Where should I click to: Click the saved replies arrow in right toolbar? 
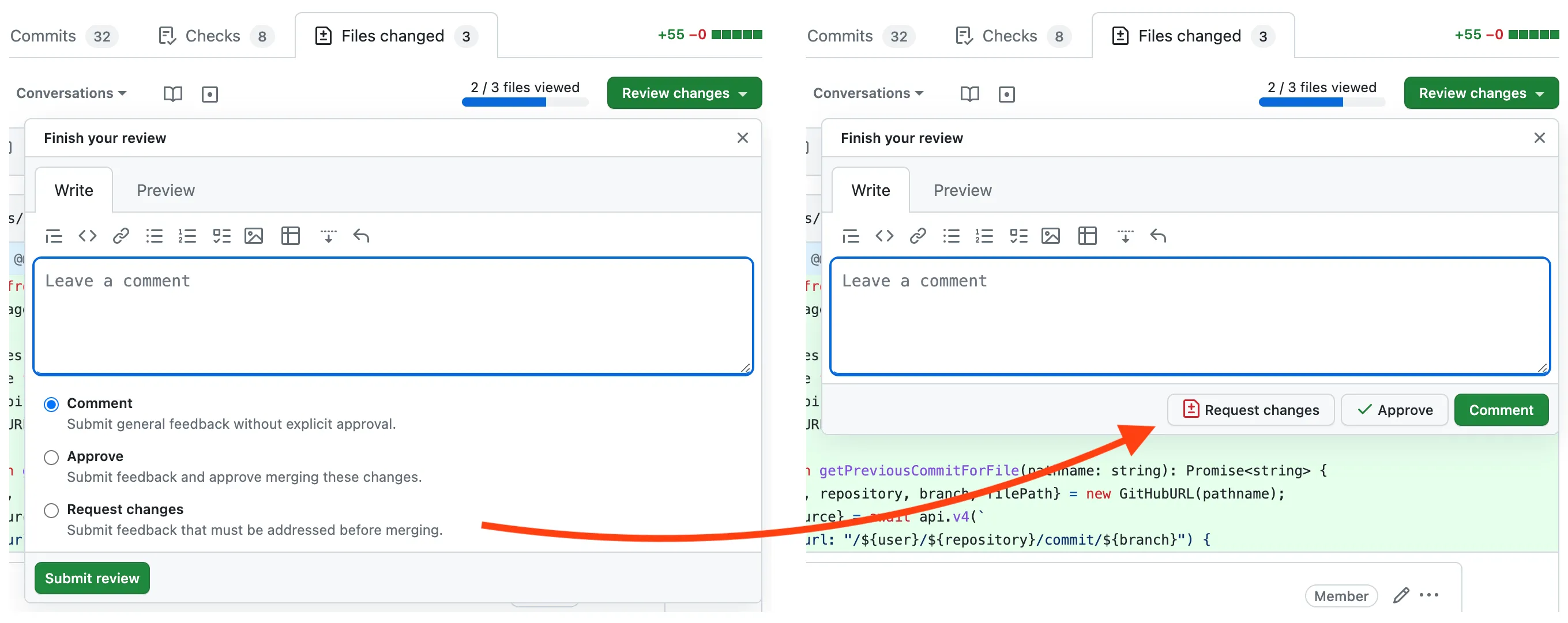click(x=1158, y=236)
